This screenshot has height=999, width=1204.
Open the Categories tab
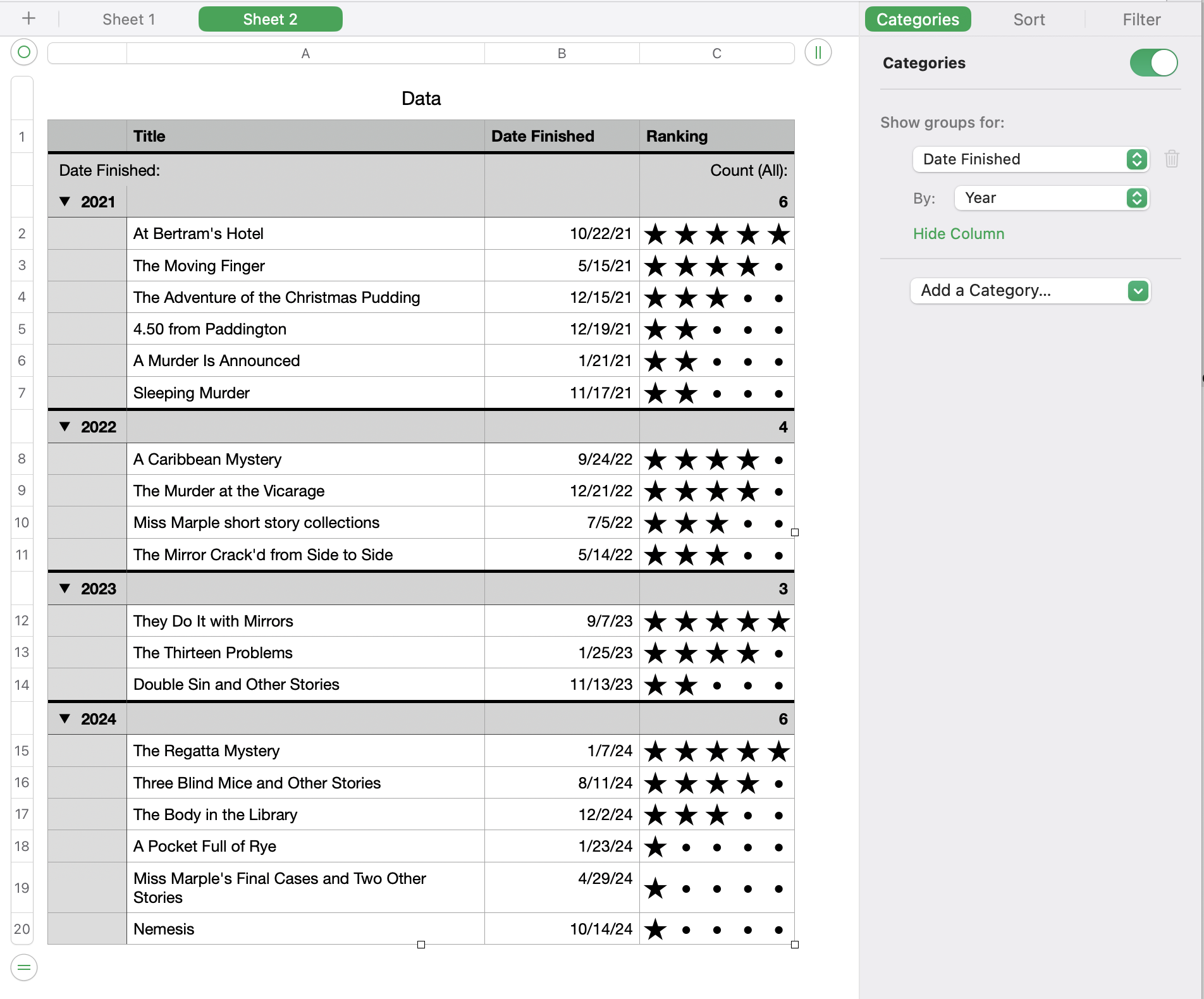click(918, 19)
